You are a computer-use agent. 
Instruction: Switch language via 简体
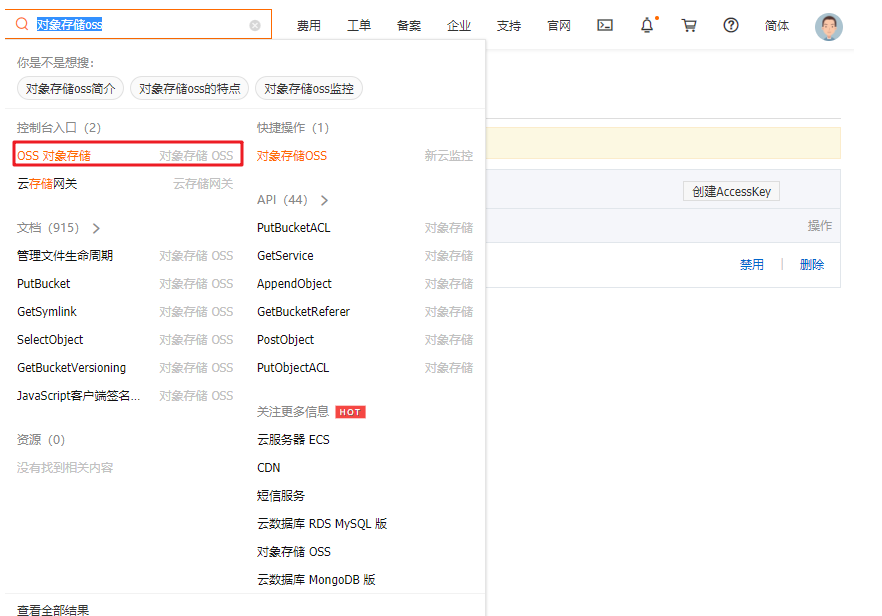coord(777,26)
